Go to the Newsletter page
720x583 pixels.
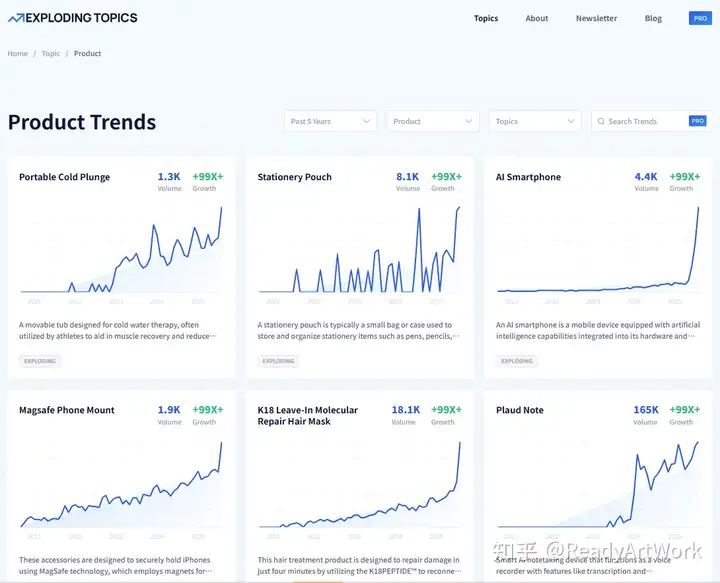[596, 18]
